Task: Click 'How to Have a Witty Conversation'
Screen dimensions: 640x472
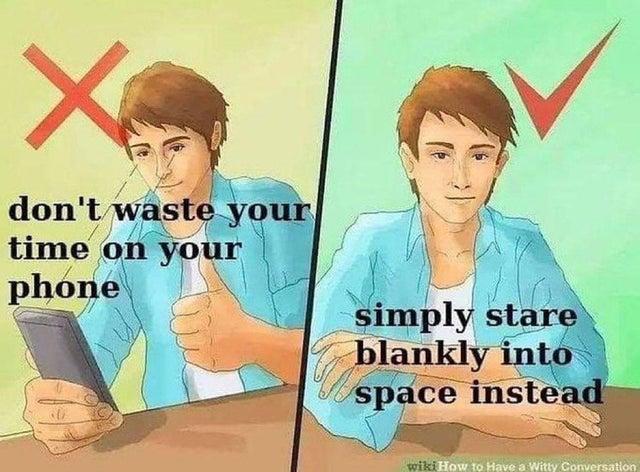Action: (x=538, y=466)
